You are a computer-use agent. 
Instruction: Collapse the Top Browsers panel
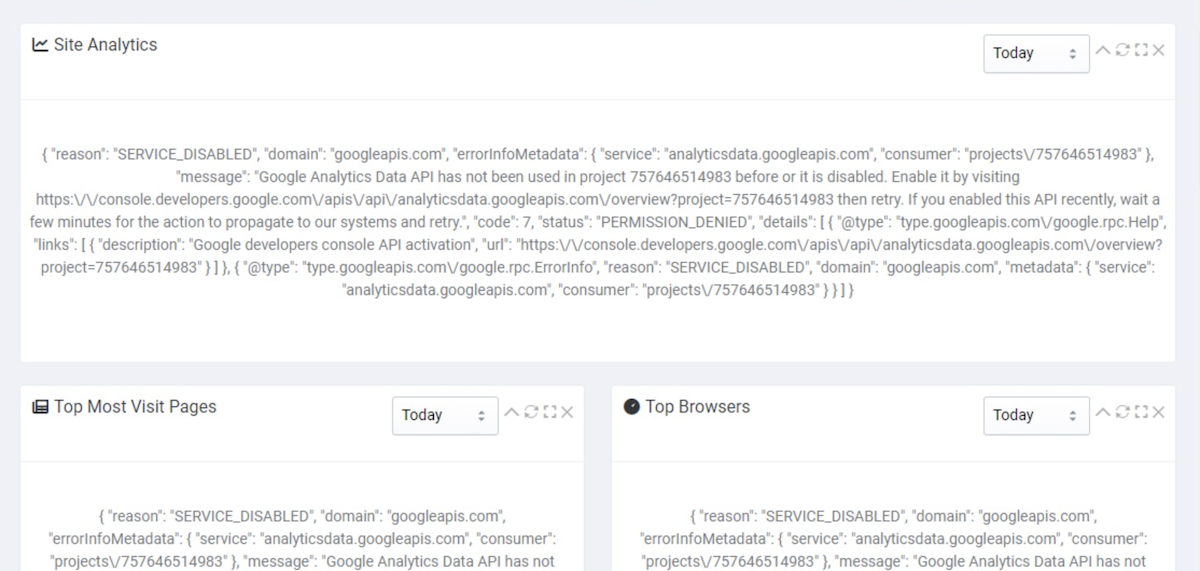1103,412
